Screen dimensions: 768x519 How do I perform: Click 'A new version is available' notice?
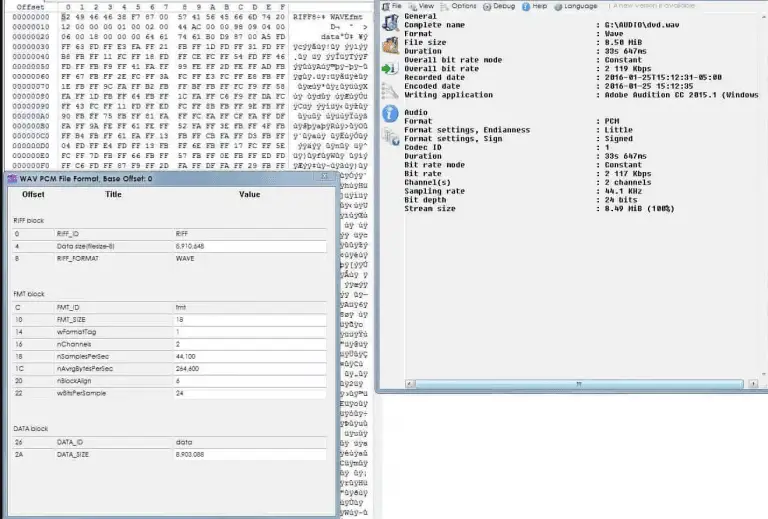(x=653, y=5)
